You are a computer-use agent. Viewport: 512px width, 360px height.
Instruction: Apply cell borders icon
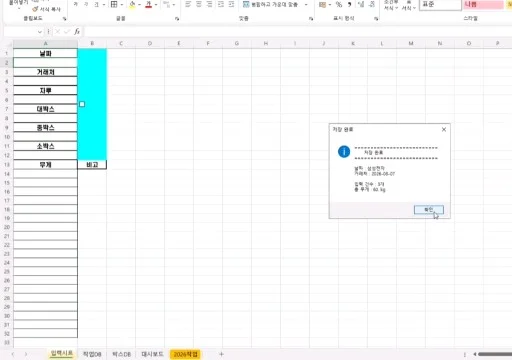[114, 4]
